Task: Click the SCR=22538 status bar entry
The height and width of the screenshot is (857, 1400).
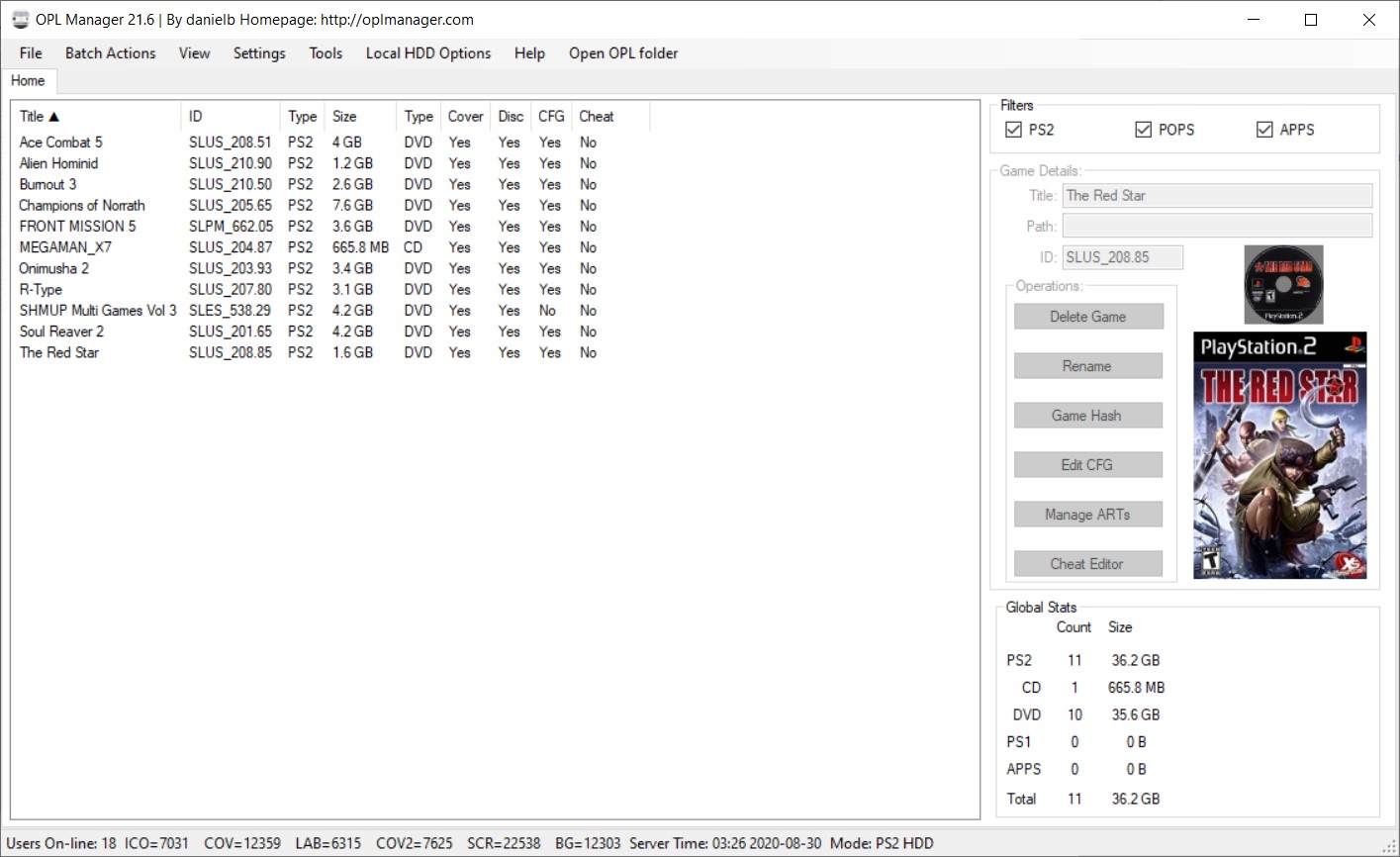Action: [x=503, y=843]
